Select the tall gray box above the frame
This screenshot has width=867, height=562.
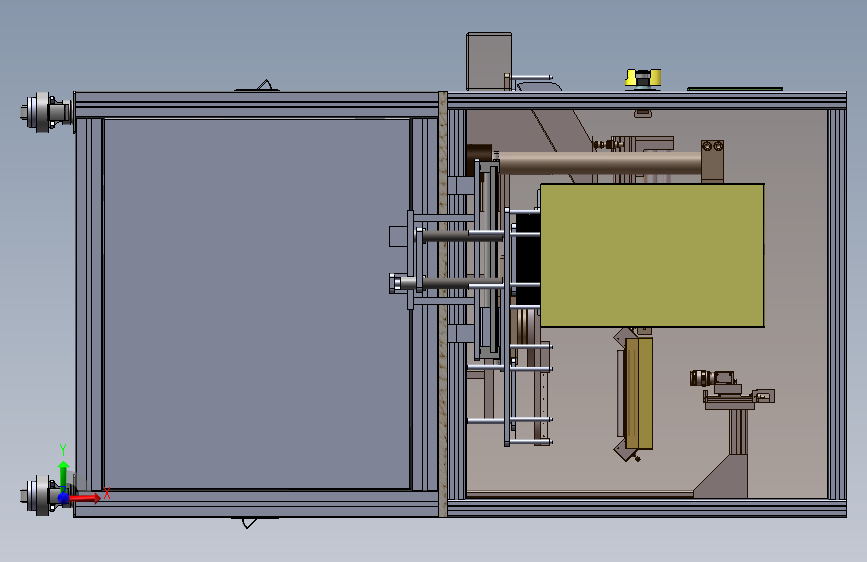(x=489, y=61)
